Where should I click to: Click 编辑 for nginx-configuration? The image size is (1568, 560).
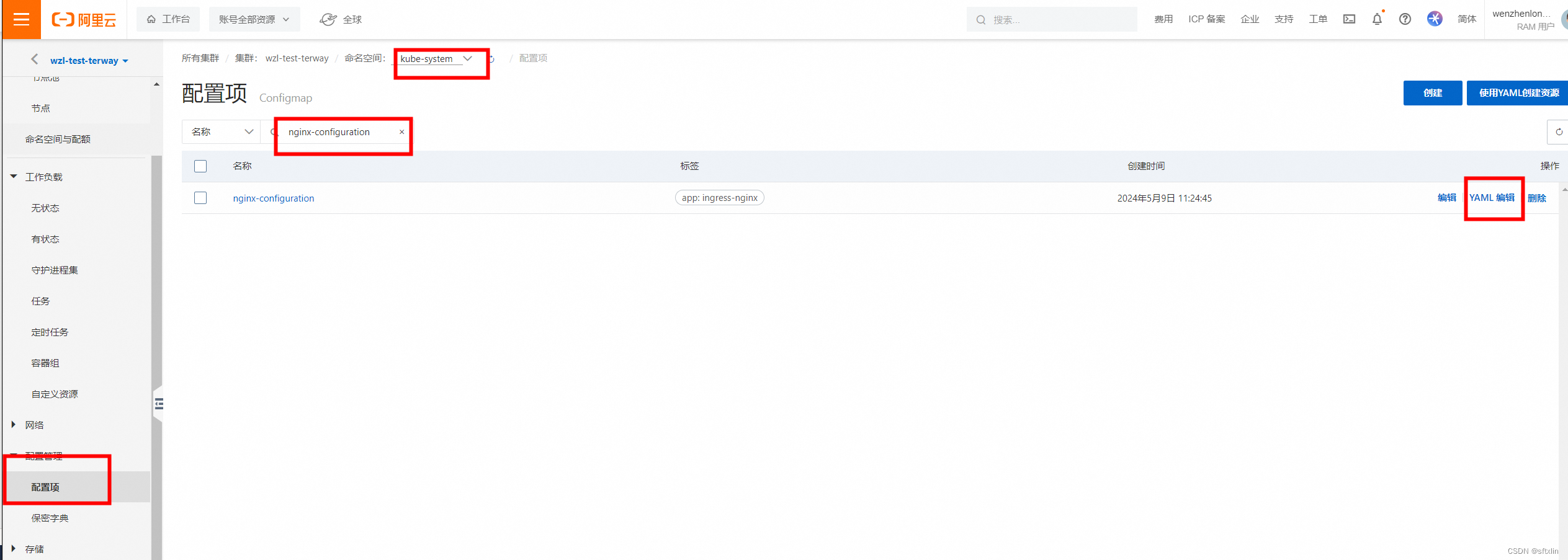pos(1446,198)
